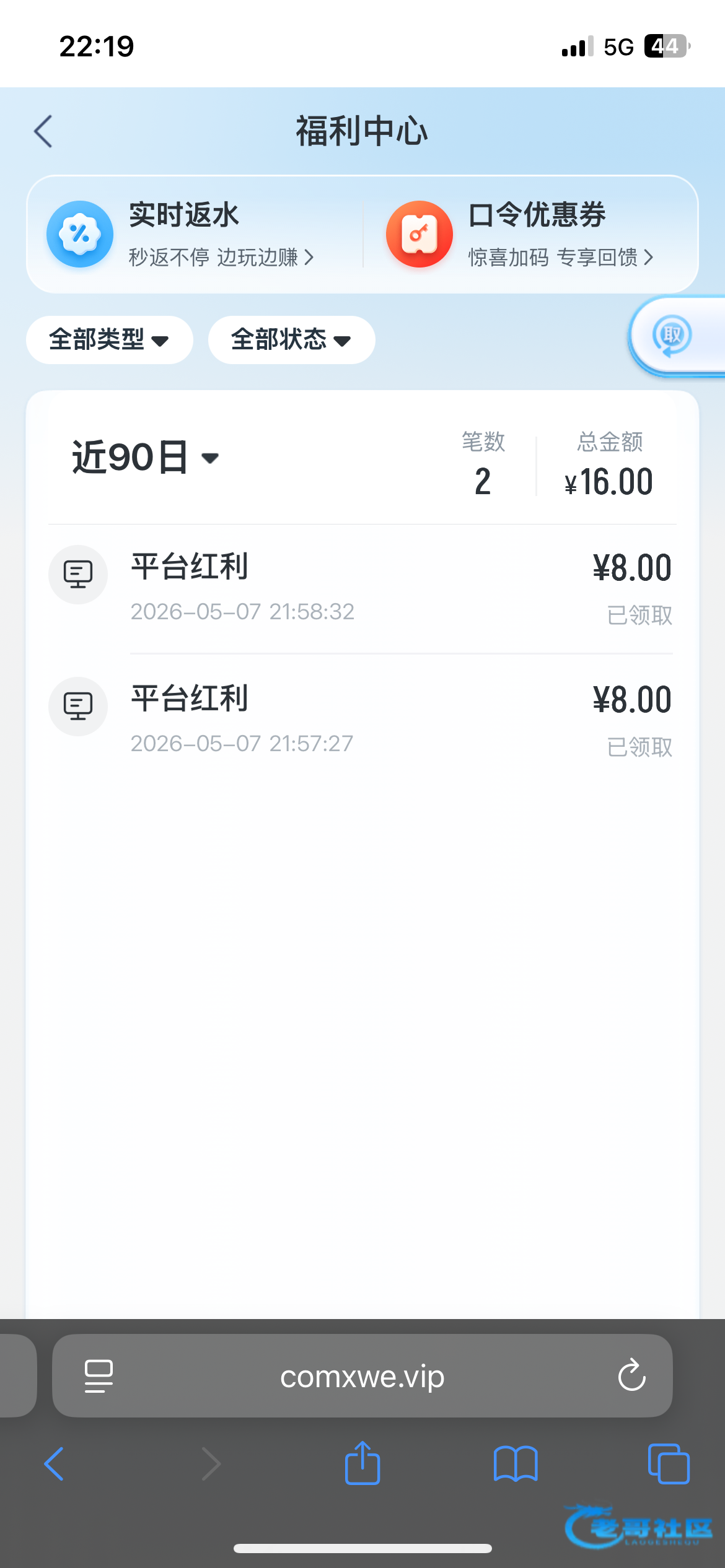Image resolution: width=725 pixels, height=1568 pixels.
Task: Open 秒返不停 边玩边赚 link
Action: [x=221, y=257]
